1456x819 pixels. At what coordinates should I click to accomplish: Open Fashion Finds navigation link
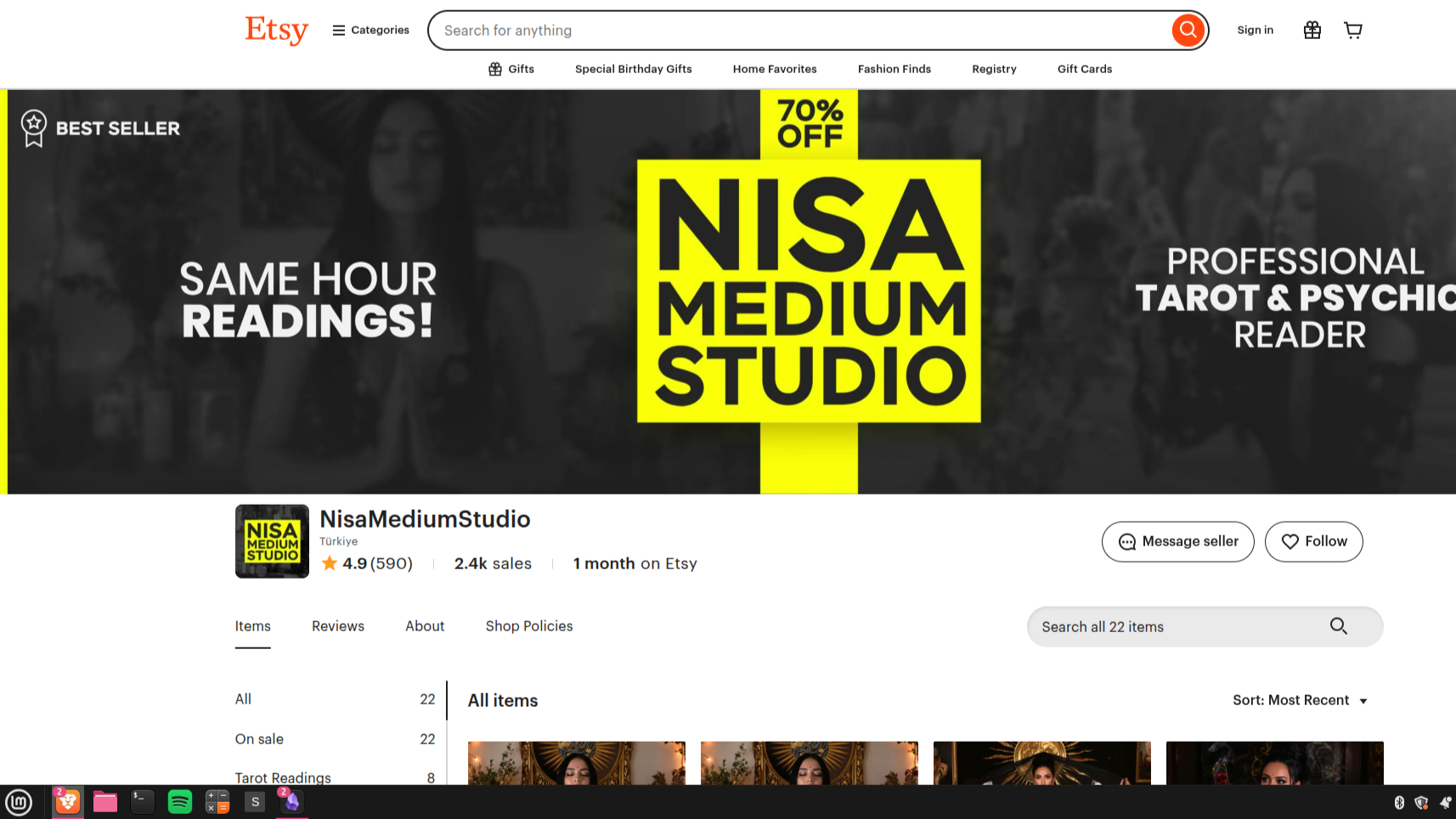894,69
